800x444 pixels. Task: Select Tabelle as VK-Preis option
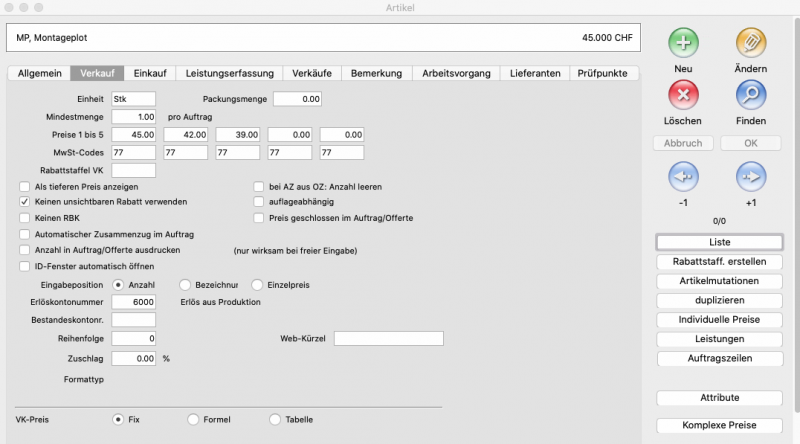click(x=275, y=420)
